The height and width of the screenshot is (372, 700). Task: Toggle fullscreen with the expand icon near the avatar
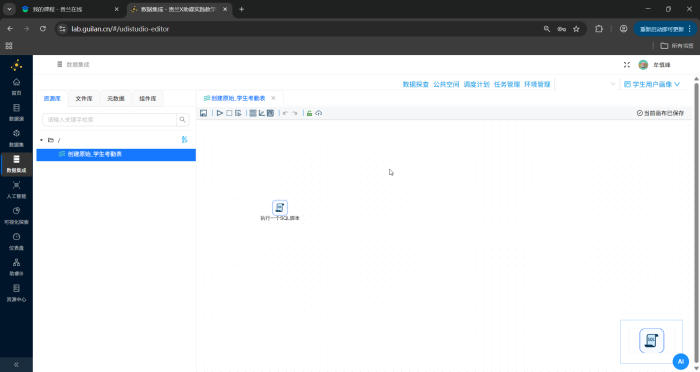[627, 65]
